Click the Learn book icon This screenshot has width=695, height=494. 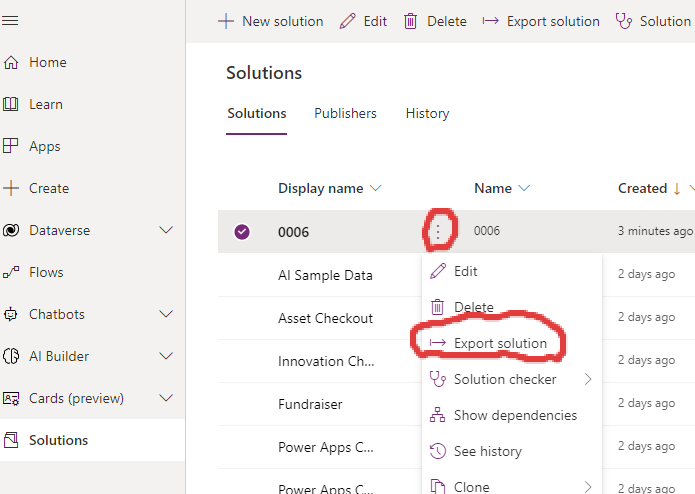(12, 104)
